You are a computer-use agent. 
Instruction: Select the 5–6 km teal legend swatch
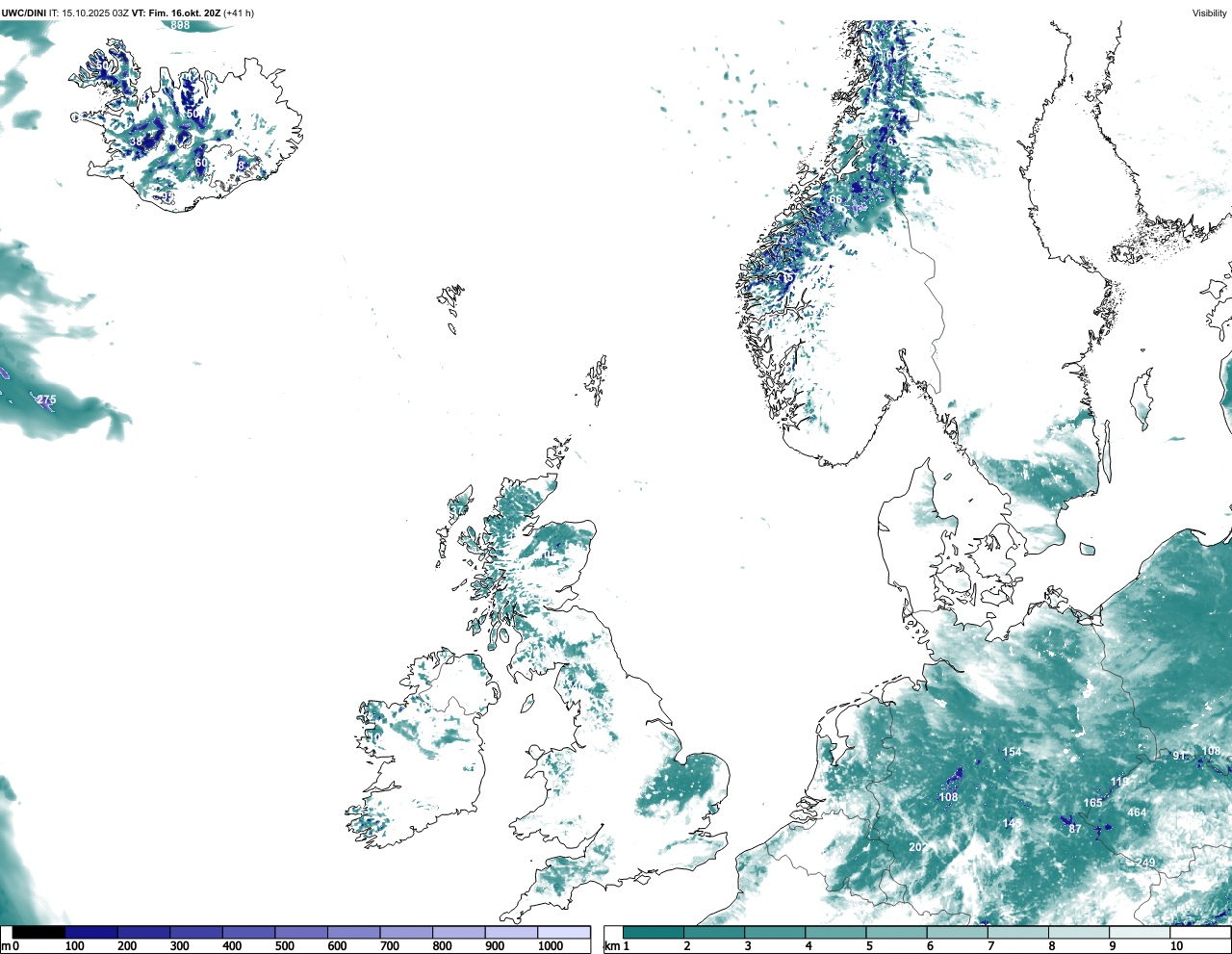(896, 933)
